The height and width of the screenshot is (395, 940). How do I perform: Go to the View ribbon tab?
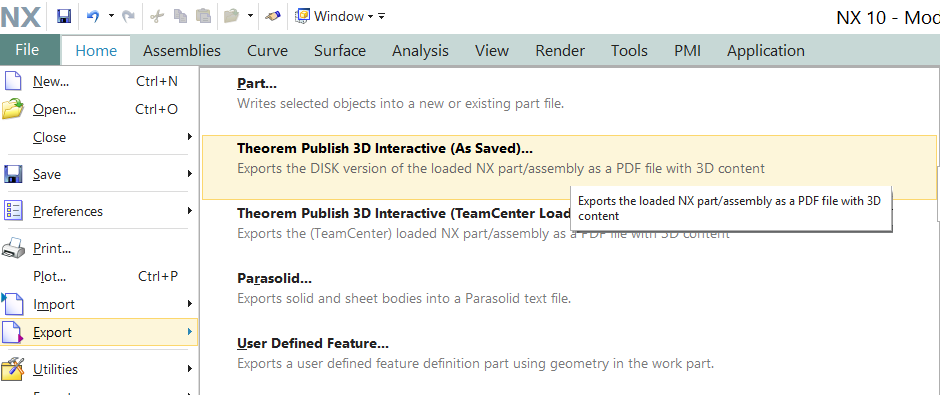coord(492,51)
